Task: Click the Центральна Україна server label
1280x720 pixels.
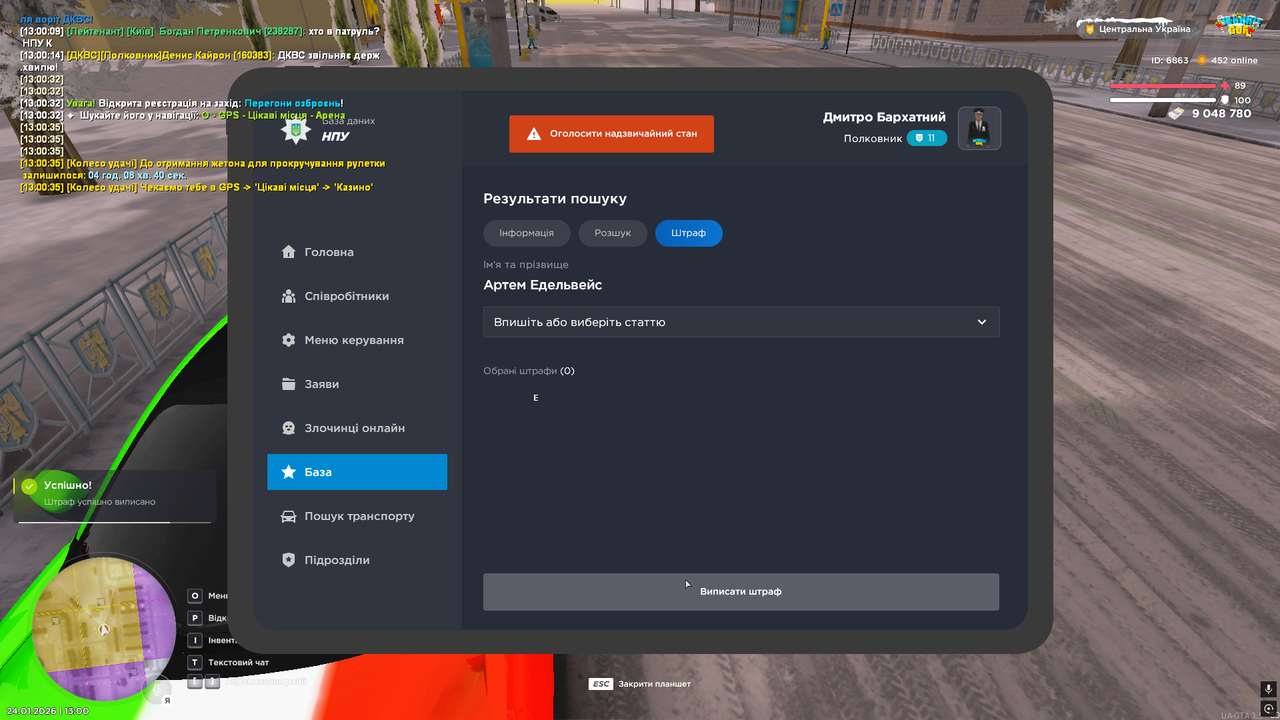Action: pyautogui.click(x=1145, y=29)
